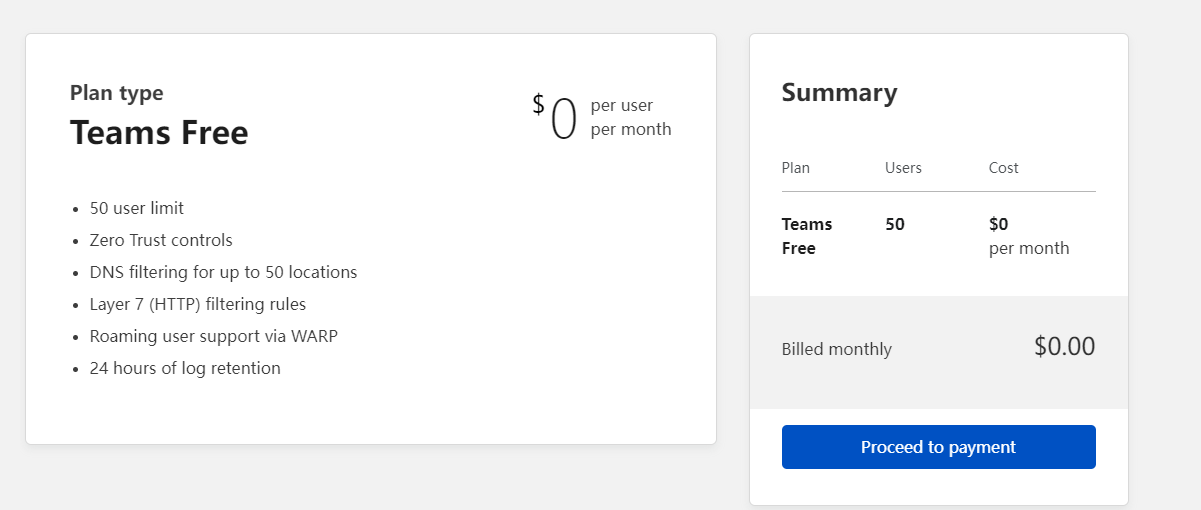Click the Proceed to payment button
The image size is (1201, 510).
[x=938, y=447]
